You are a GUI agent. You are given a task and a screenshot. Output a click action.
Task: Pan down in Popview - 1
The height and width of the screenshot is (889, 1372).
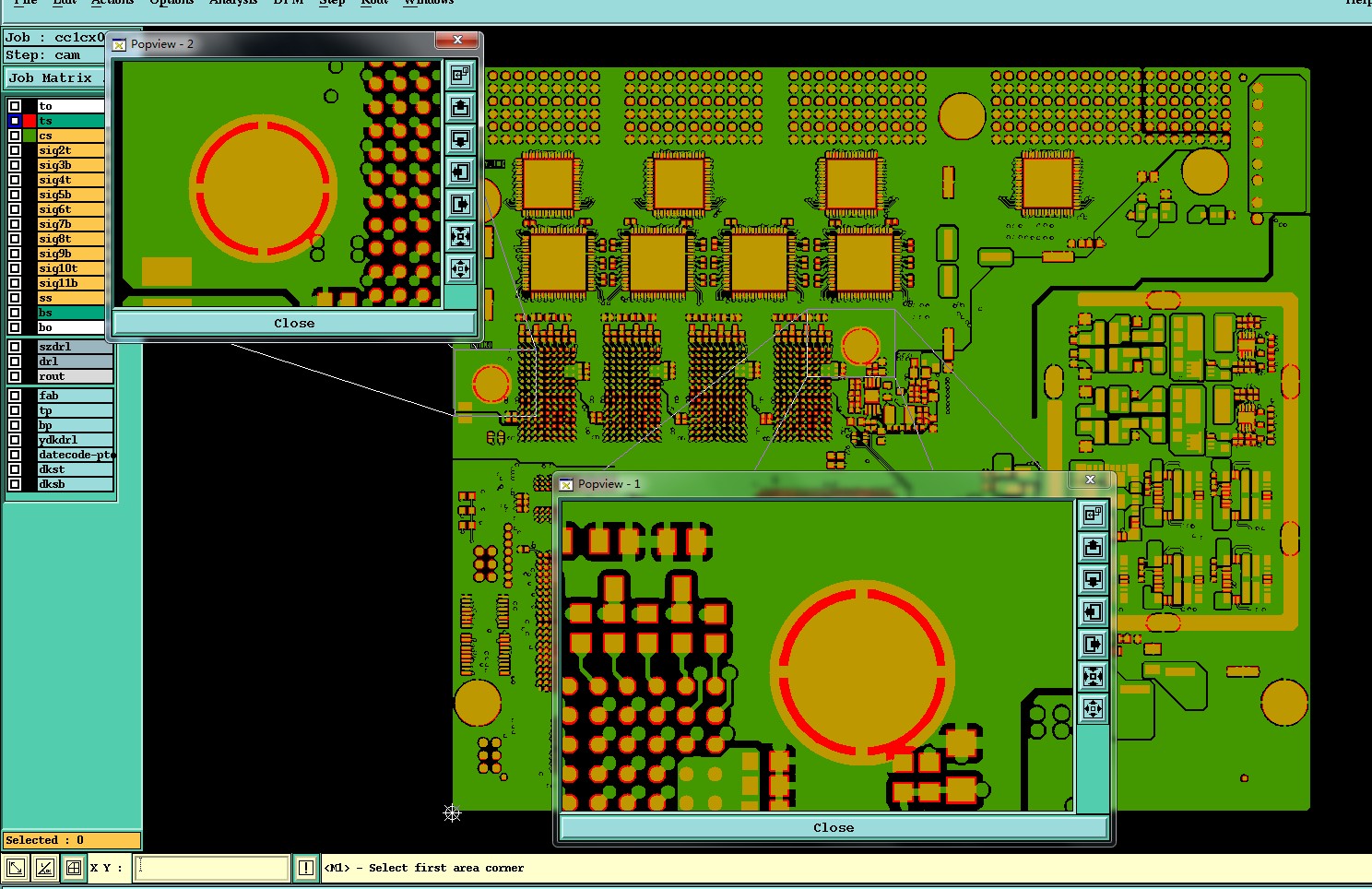[1093, 579]
